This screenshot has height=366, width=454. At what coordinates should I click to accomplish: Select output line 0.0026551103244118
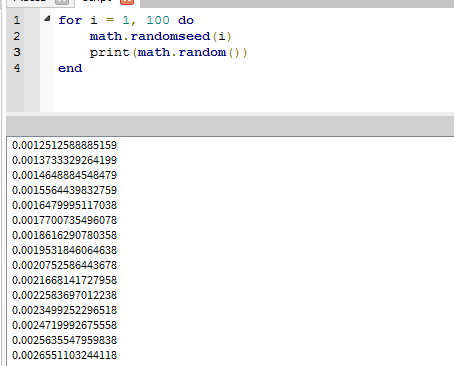click(x=64, y=355)
